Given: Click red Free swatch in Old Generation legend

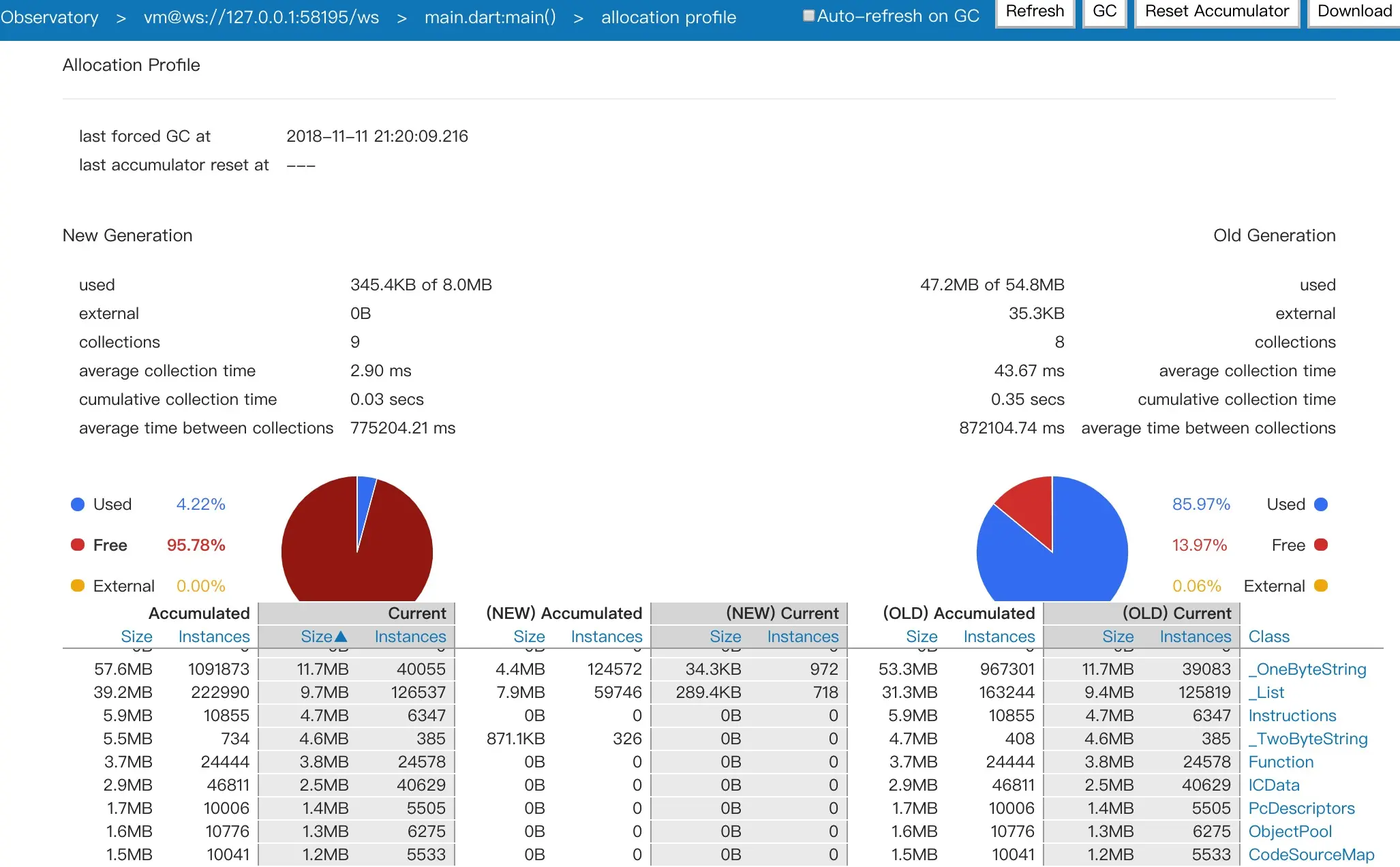Looking at the screenshot, I should tap(1321, 545).
